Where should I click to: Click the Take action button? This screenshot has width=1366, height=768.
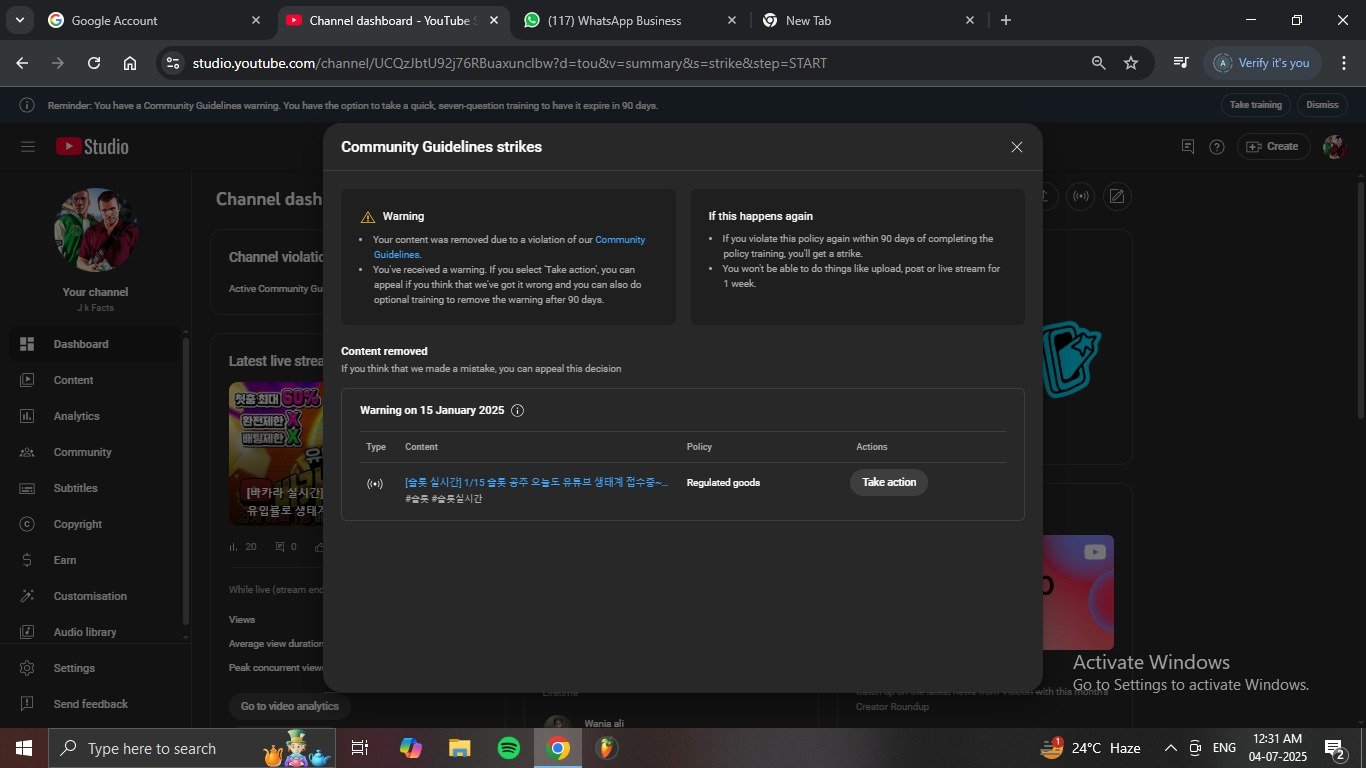tap(889, 482)
